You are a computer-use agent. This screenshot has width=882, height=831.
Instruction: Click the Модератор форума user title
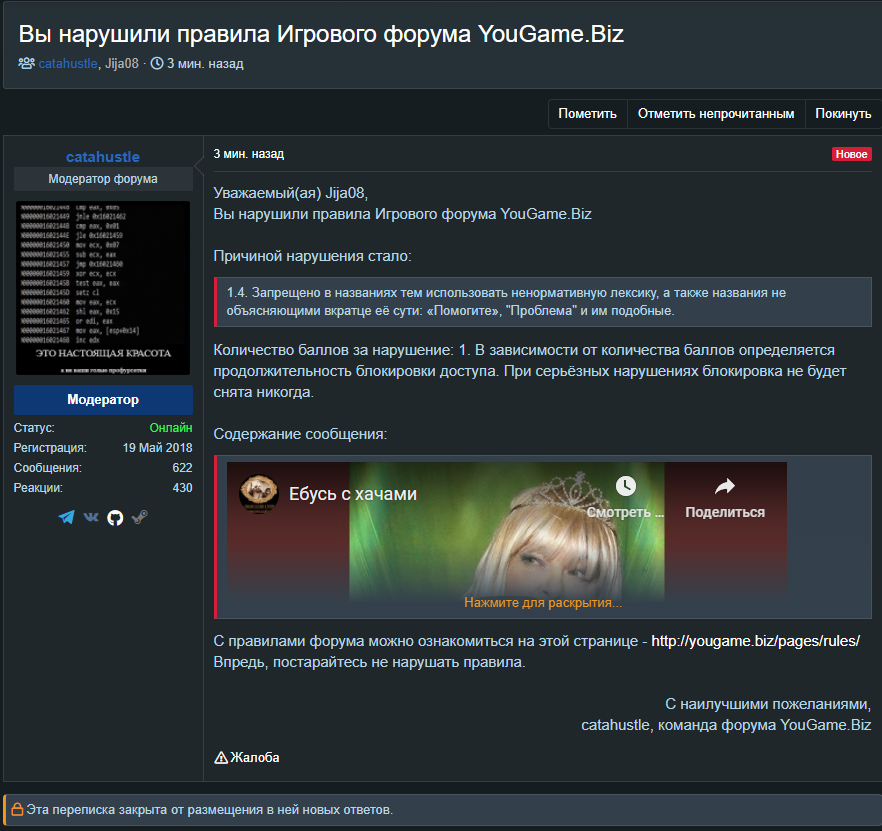103,179
